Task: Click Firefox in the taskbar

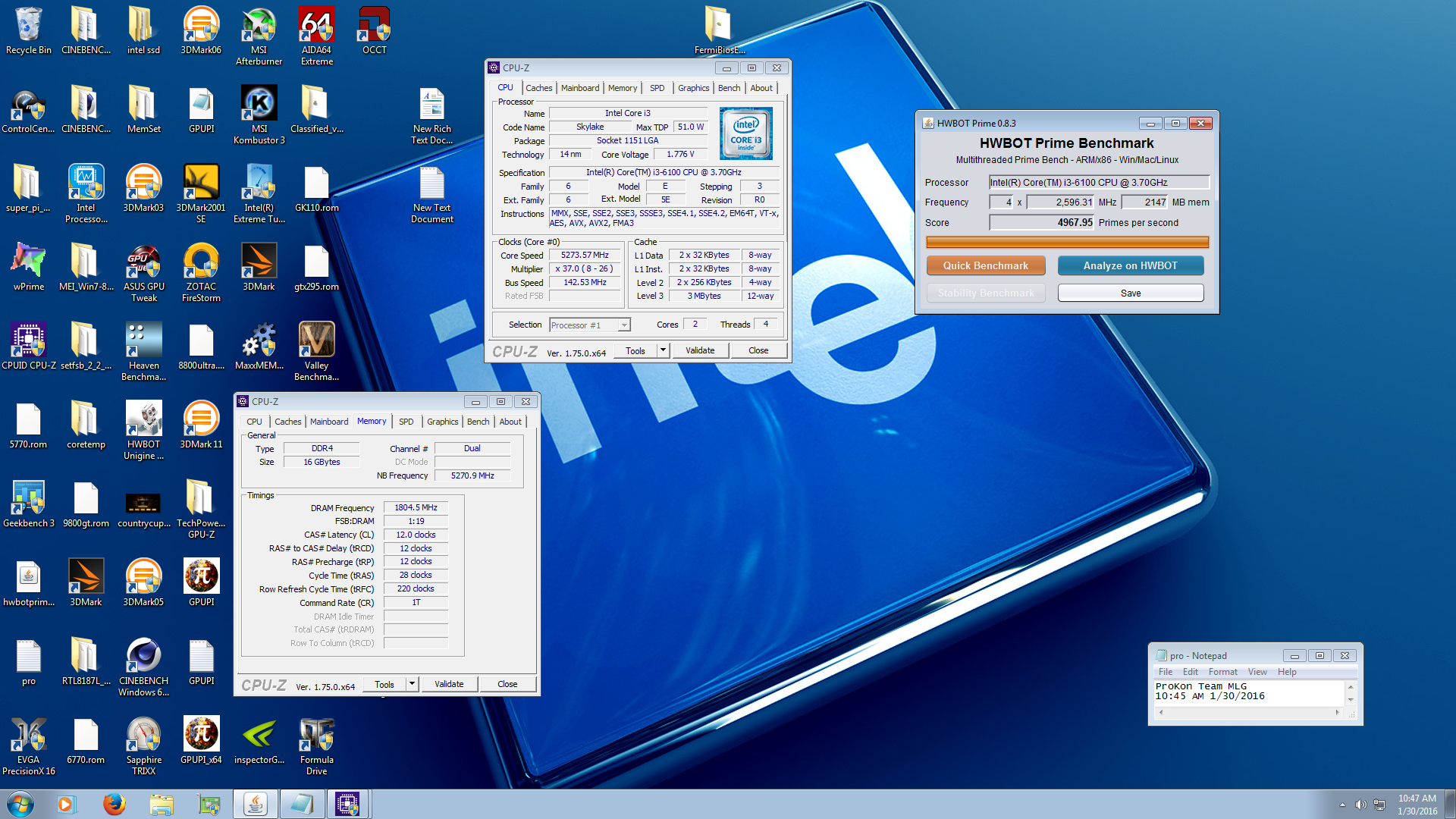Action: pos(115,804)
